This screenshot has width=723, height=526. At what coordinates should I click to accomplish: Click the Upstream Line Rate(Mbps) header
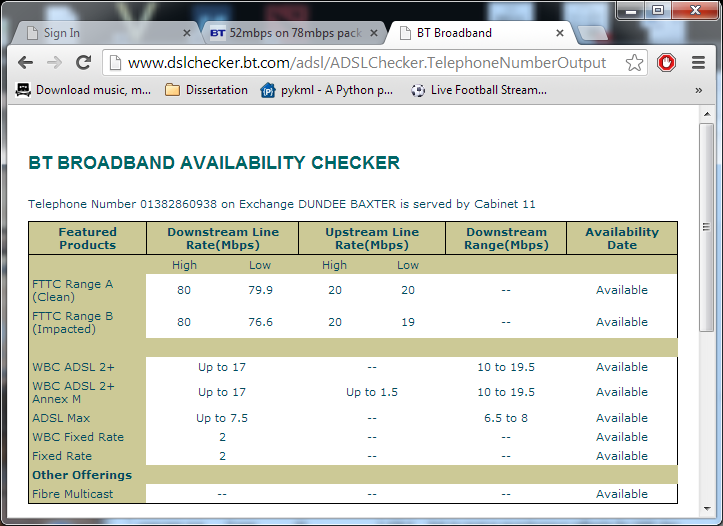tap(372, 238)
